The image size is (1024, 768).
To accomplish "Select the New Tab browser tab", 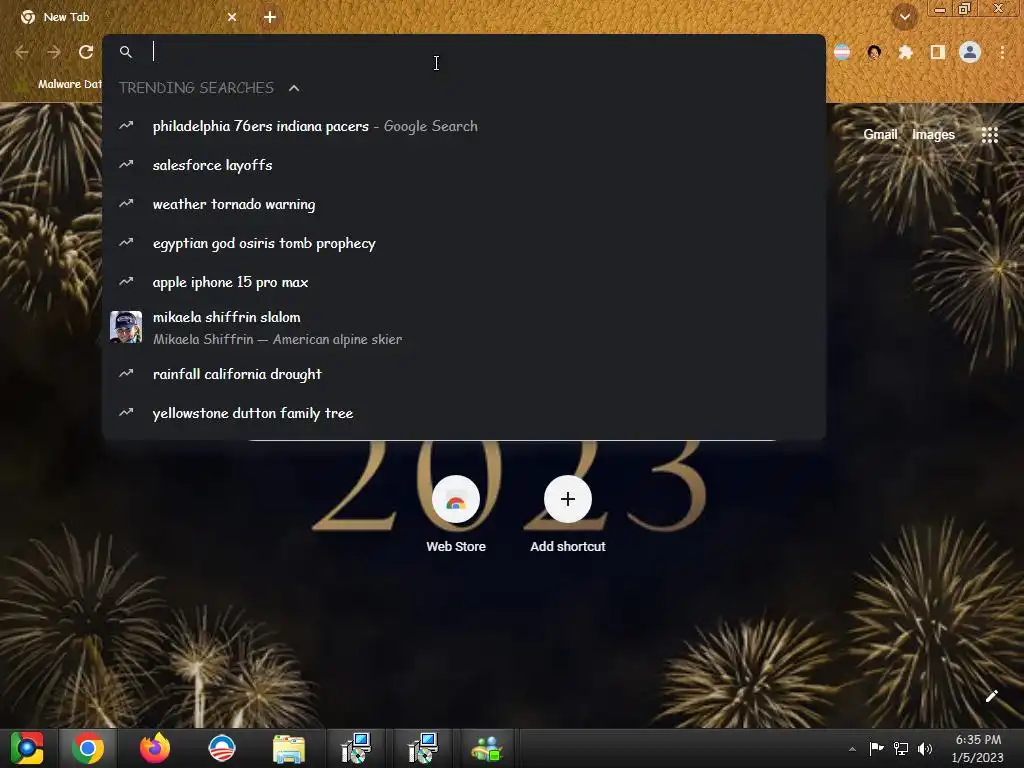I will pyautogui.click(x=127, y=17).
